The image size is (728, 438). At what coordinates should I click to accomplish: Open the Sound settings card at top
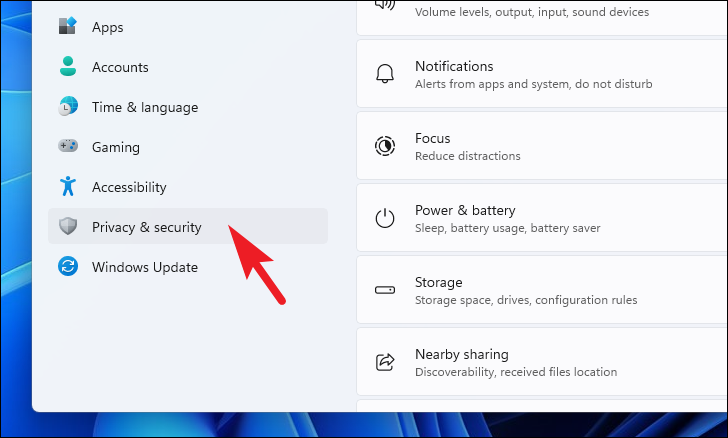point(541,17)
